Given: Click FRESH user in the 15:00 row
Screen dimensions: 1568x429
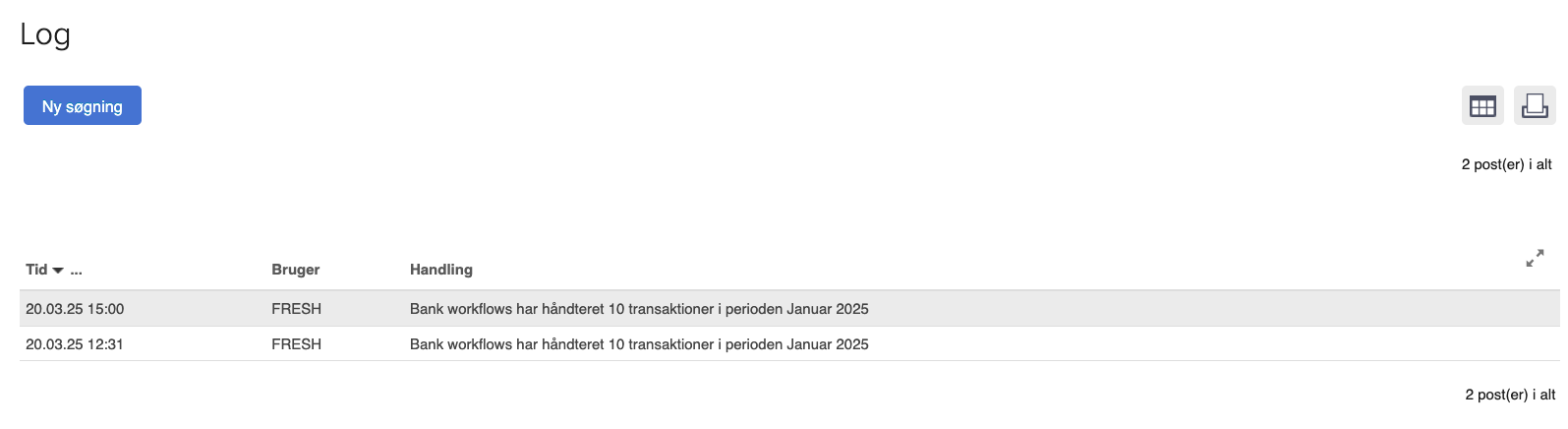Looking at the screenshot, I should point(297,309).
